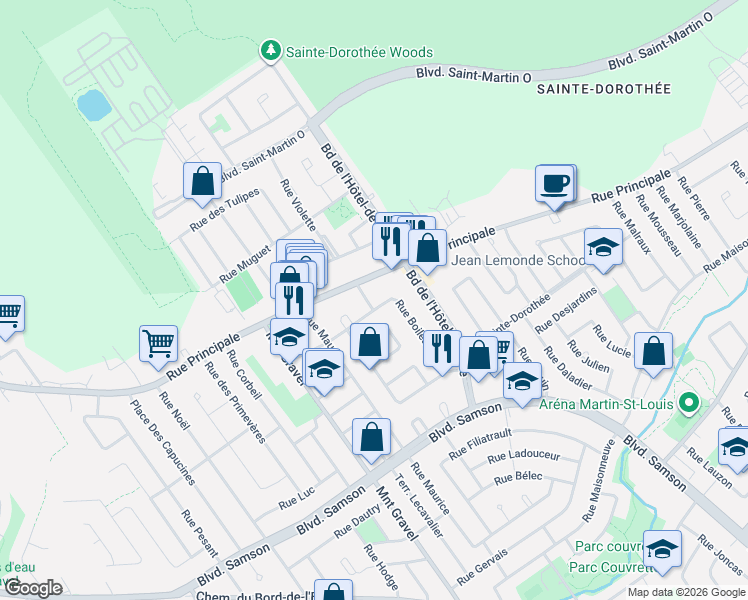This screenshot has height=600, width=748.
Task: Click the Rue Violette street label
Action: [298, 205]
